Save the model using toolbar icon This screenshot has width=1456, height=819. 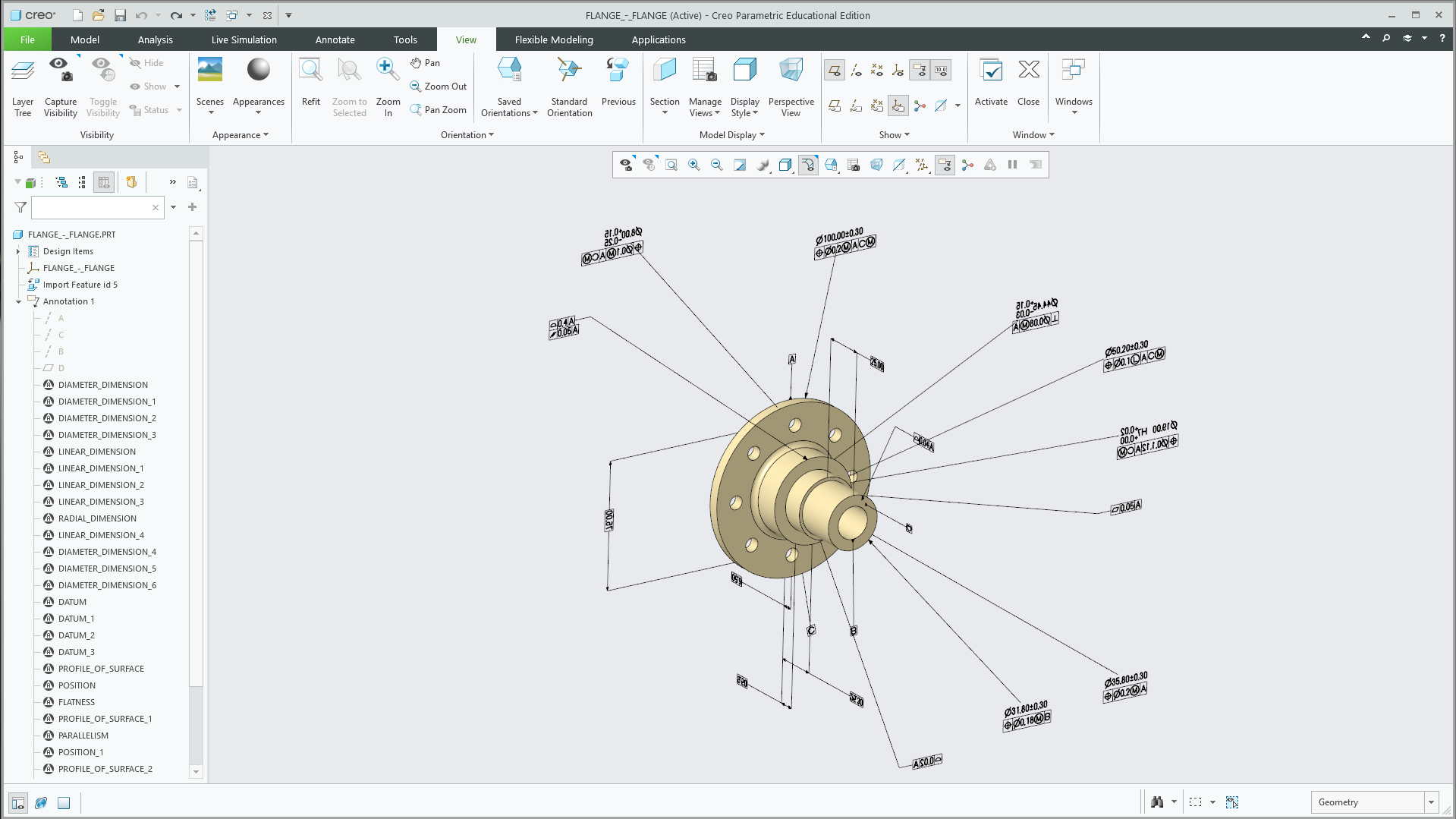120,15
